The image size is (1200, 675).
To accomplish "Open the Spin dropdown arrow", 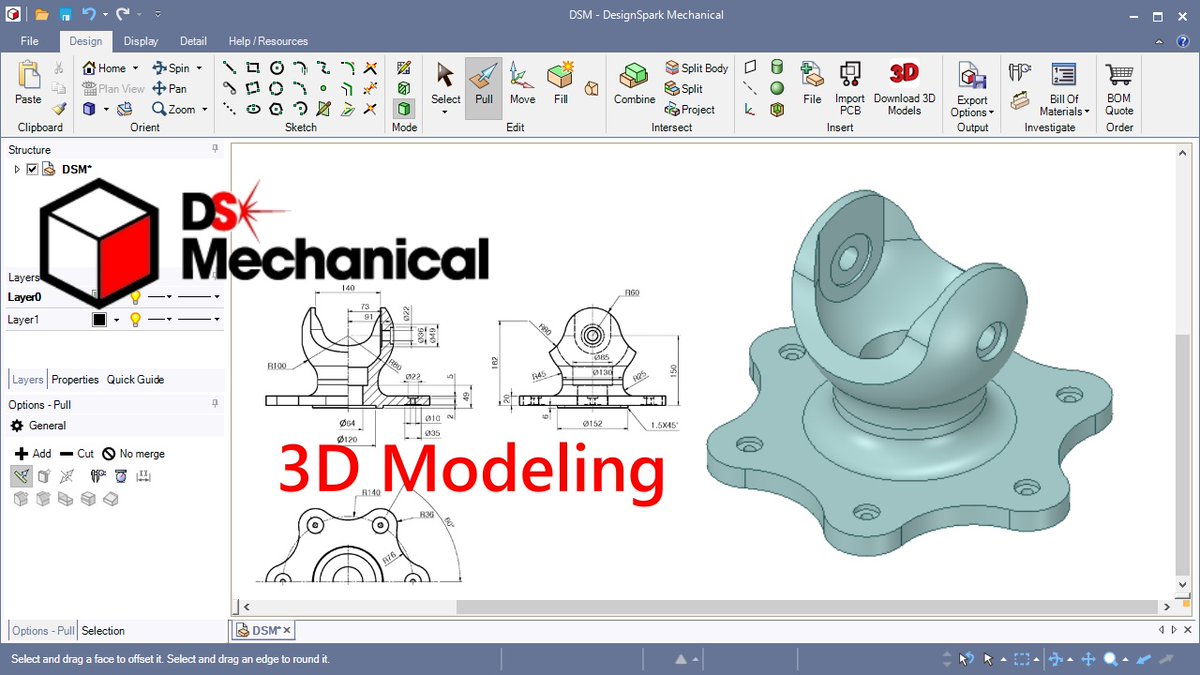I will click(x=198, y=68).
